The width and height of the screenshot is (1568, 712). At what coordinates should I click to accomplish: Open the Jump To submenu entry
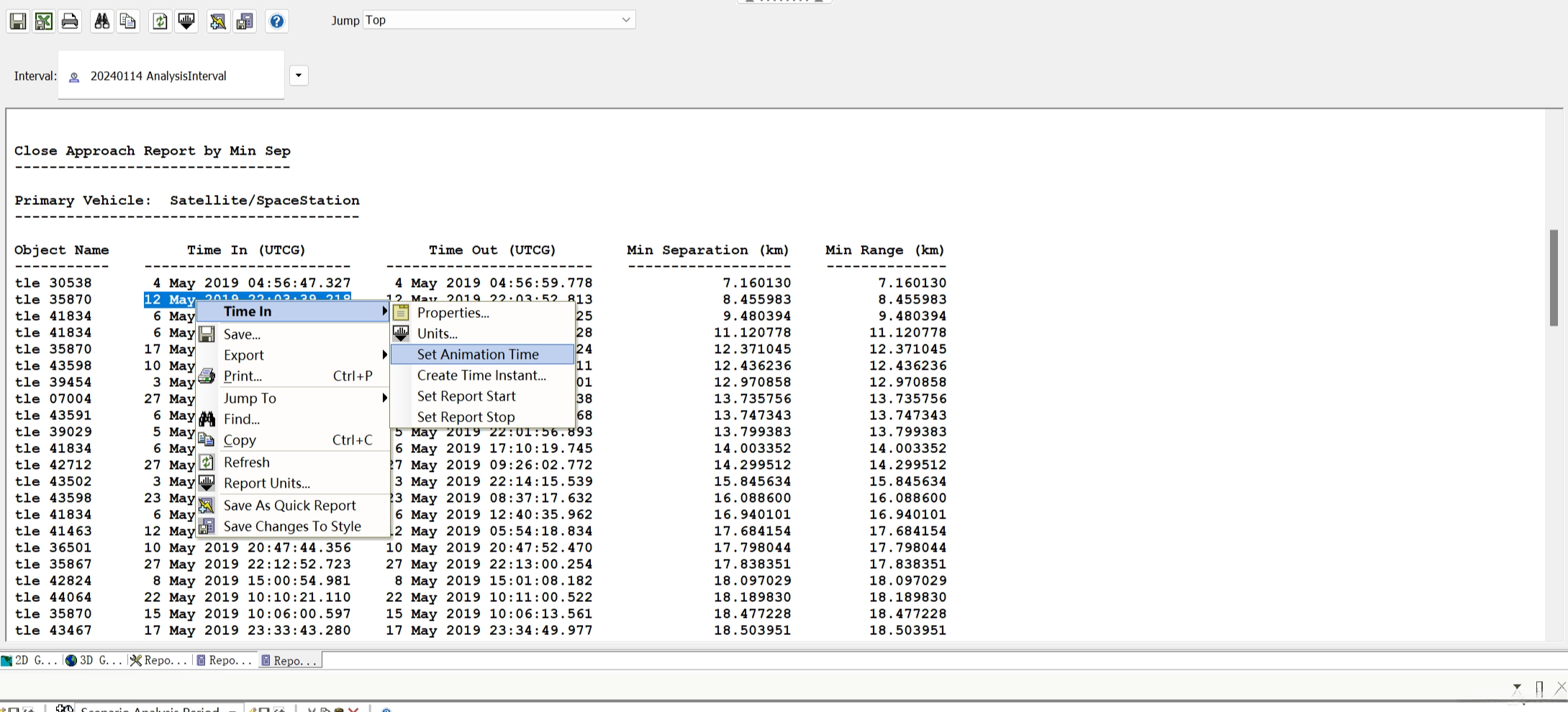(293, 398)
